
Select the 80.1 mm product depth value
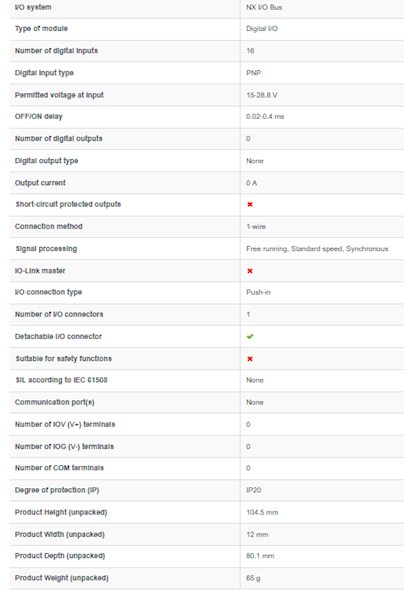click(x=260, y=556)
